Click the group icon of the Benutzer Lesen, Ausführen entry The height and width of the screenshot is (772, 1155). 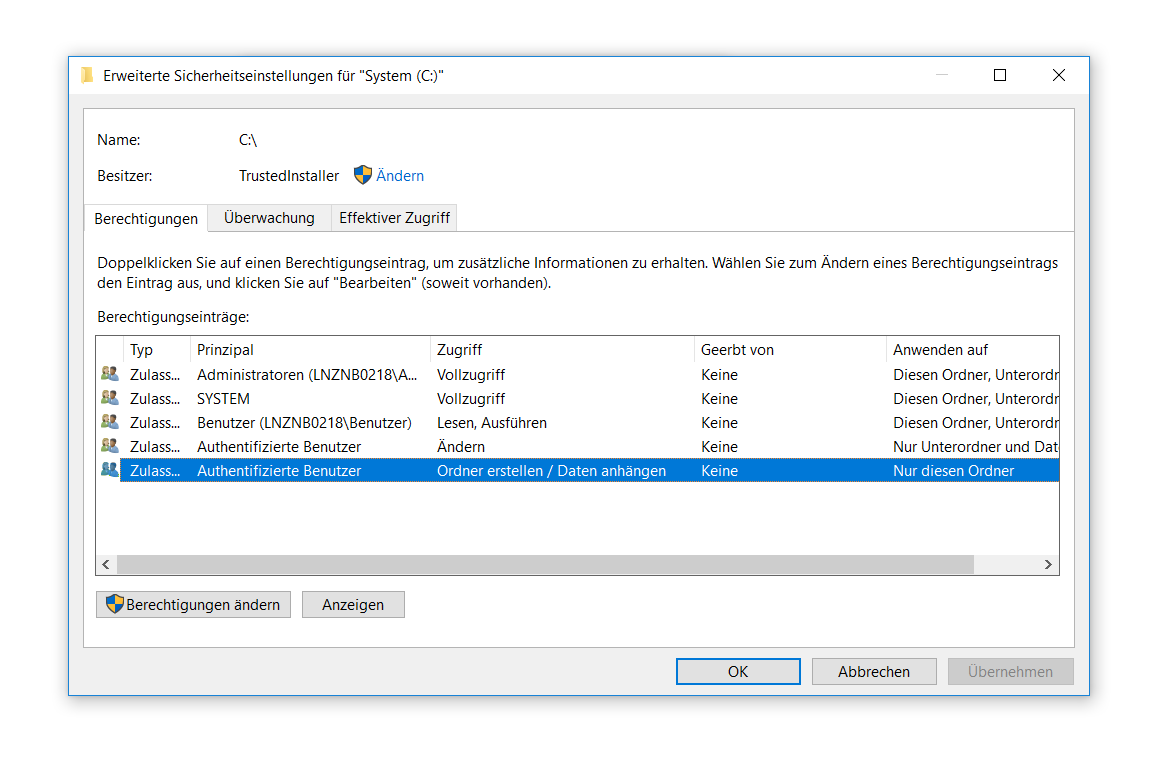(x=109, y=422)
